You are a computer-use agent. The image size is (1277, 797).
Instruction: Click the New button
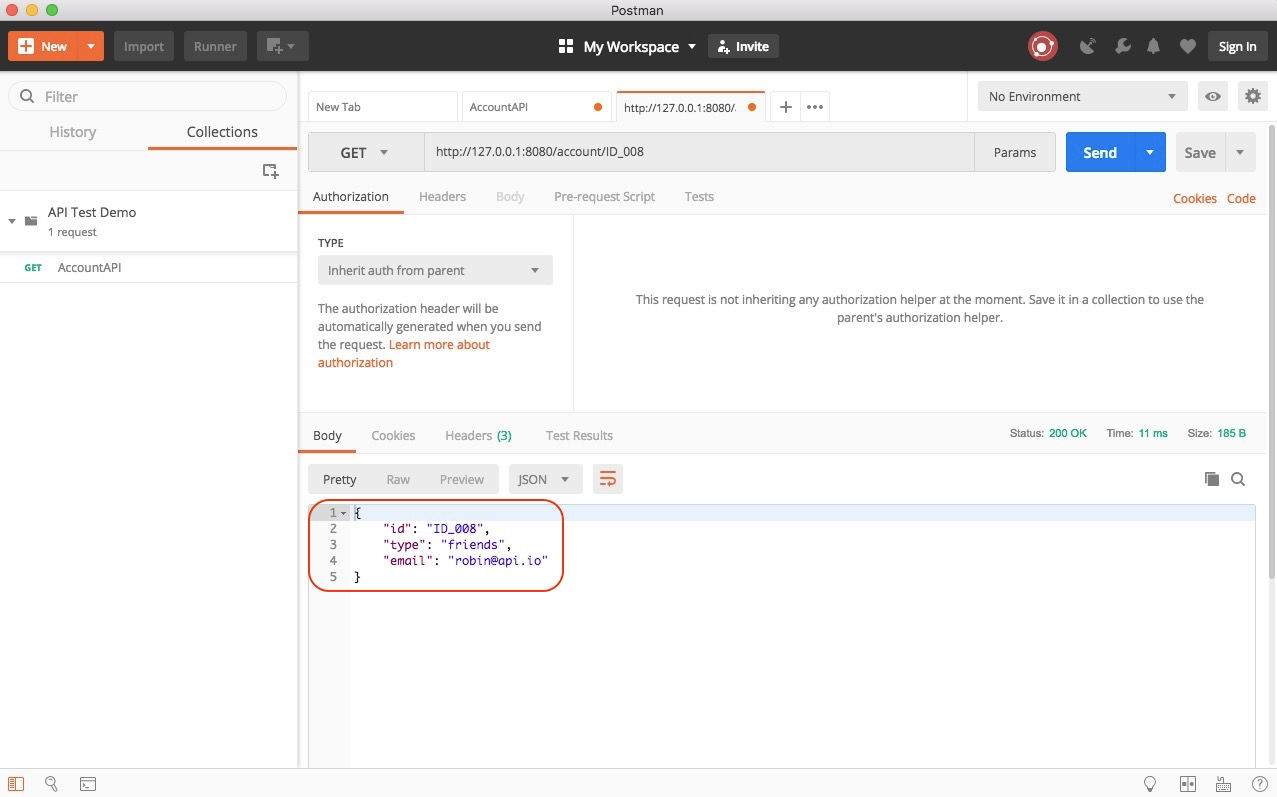[44, 46]
